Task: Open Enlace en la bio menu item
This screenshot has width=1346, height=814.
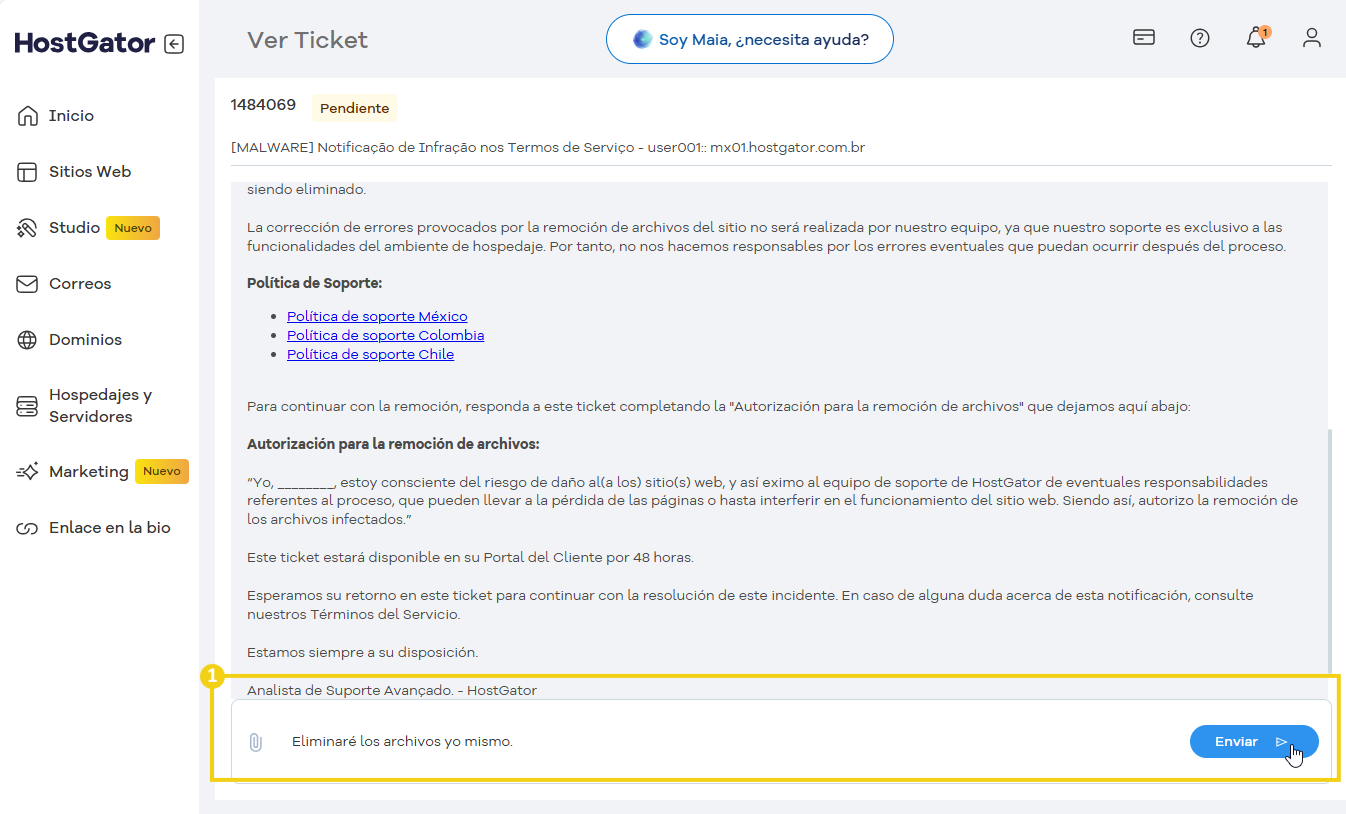Action: coord(110,528)
